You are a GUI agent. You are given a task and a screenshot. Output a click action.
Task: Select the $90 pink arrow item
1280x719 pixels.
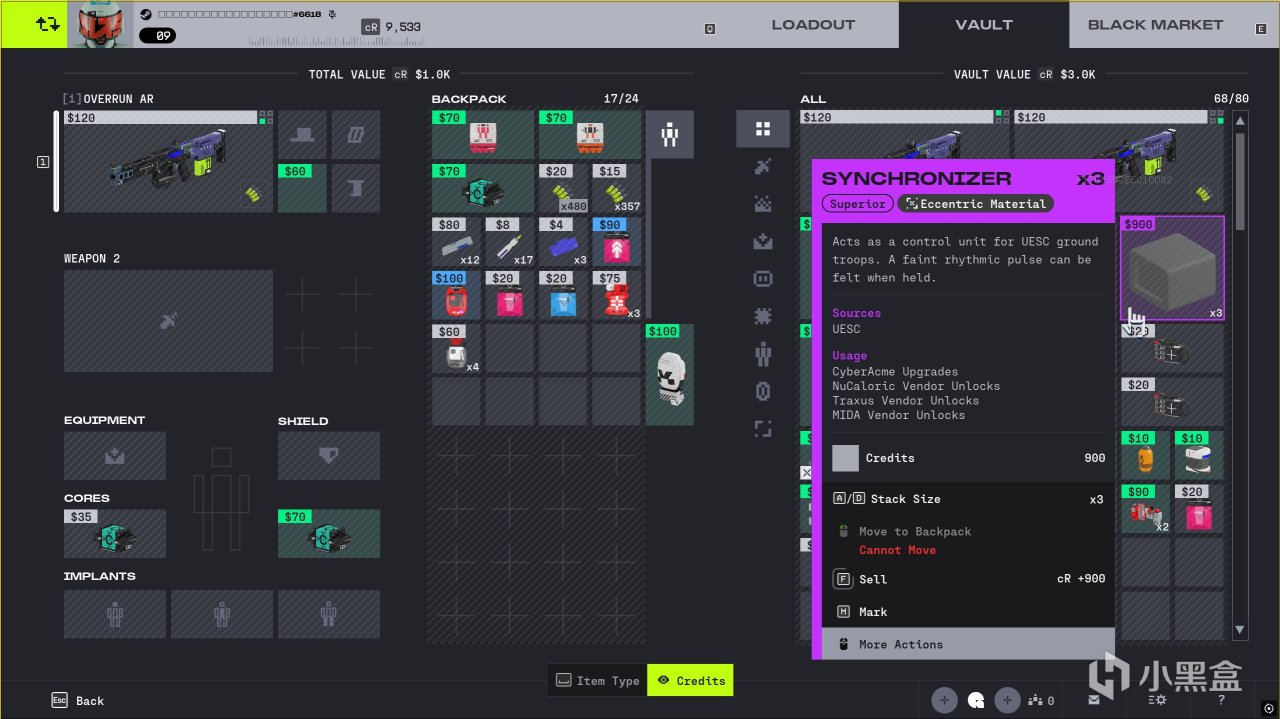point(617,241)
